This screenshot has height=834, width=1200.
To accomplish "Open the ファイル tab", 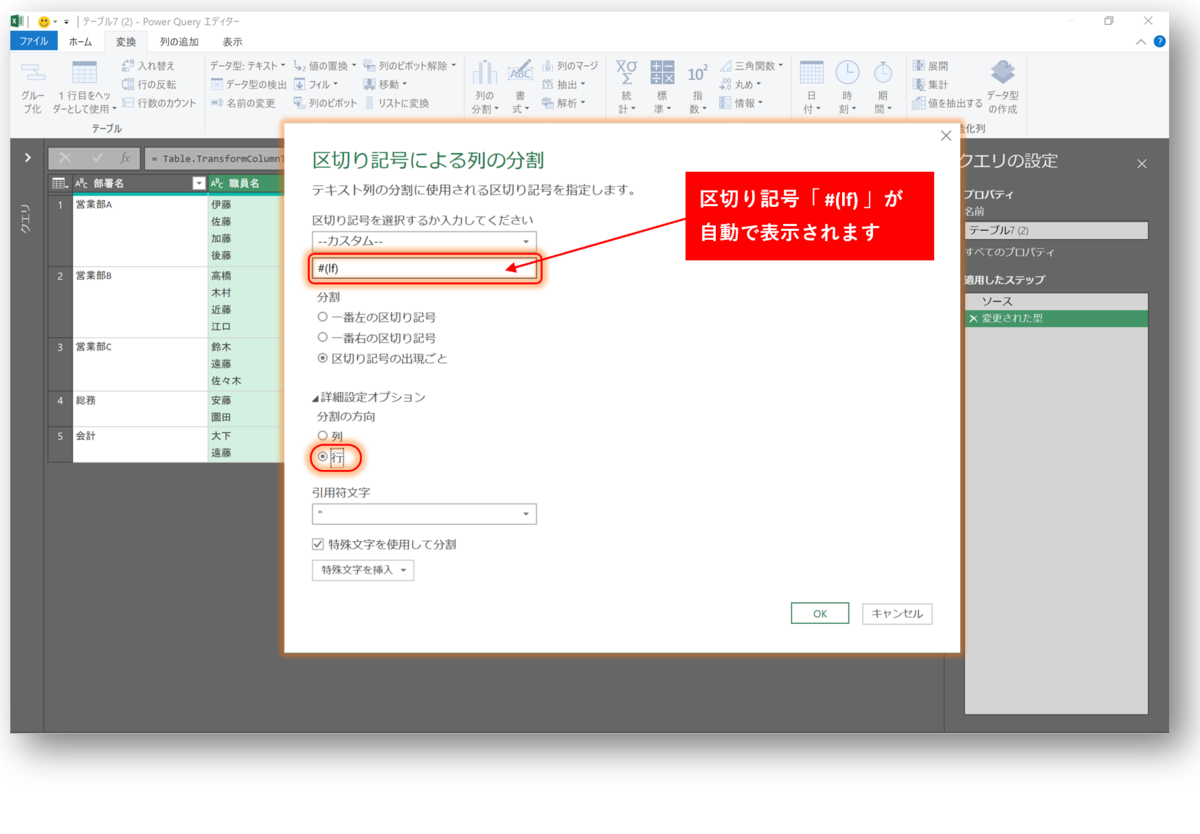I will [x=33, y=41].
